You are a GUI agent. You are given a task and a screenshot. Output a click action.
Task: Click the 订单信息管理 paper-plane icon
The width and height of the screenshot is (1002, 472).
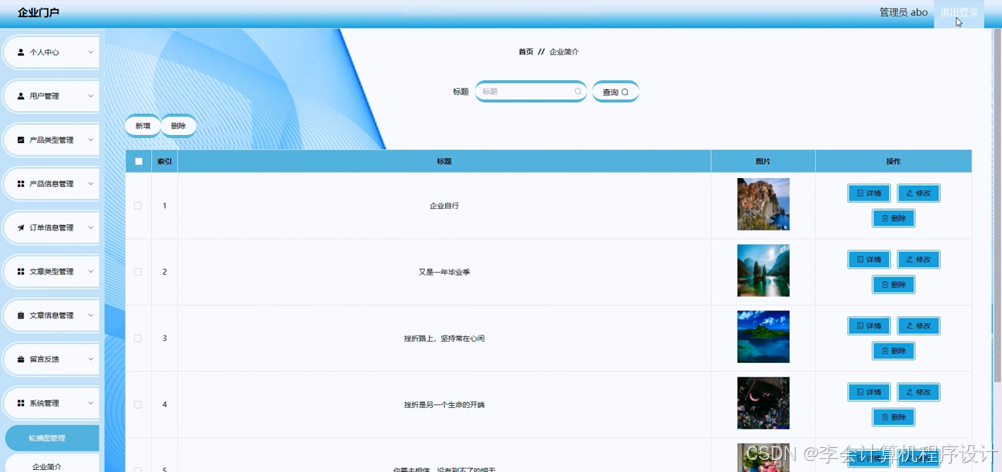21,228
